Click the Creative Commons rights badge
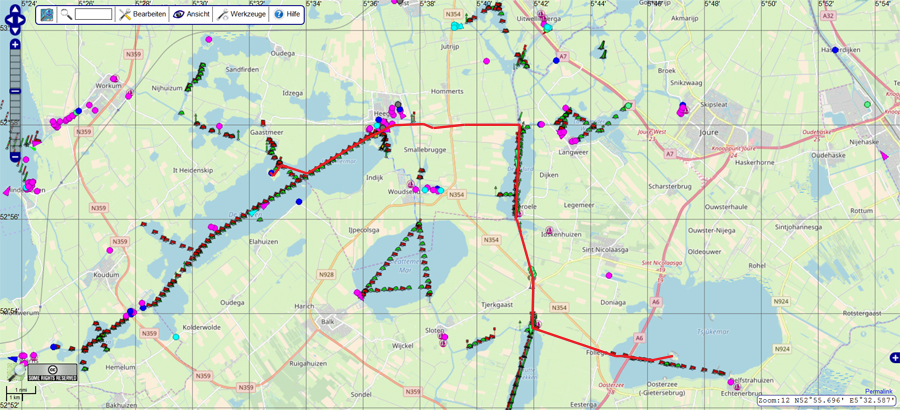900x410 pixels. pyautogui.click(x=54, y=372)
